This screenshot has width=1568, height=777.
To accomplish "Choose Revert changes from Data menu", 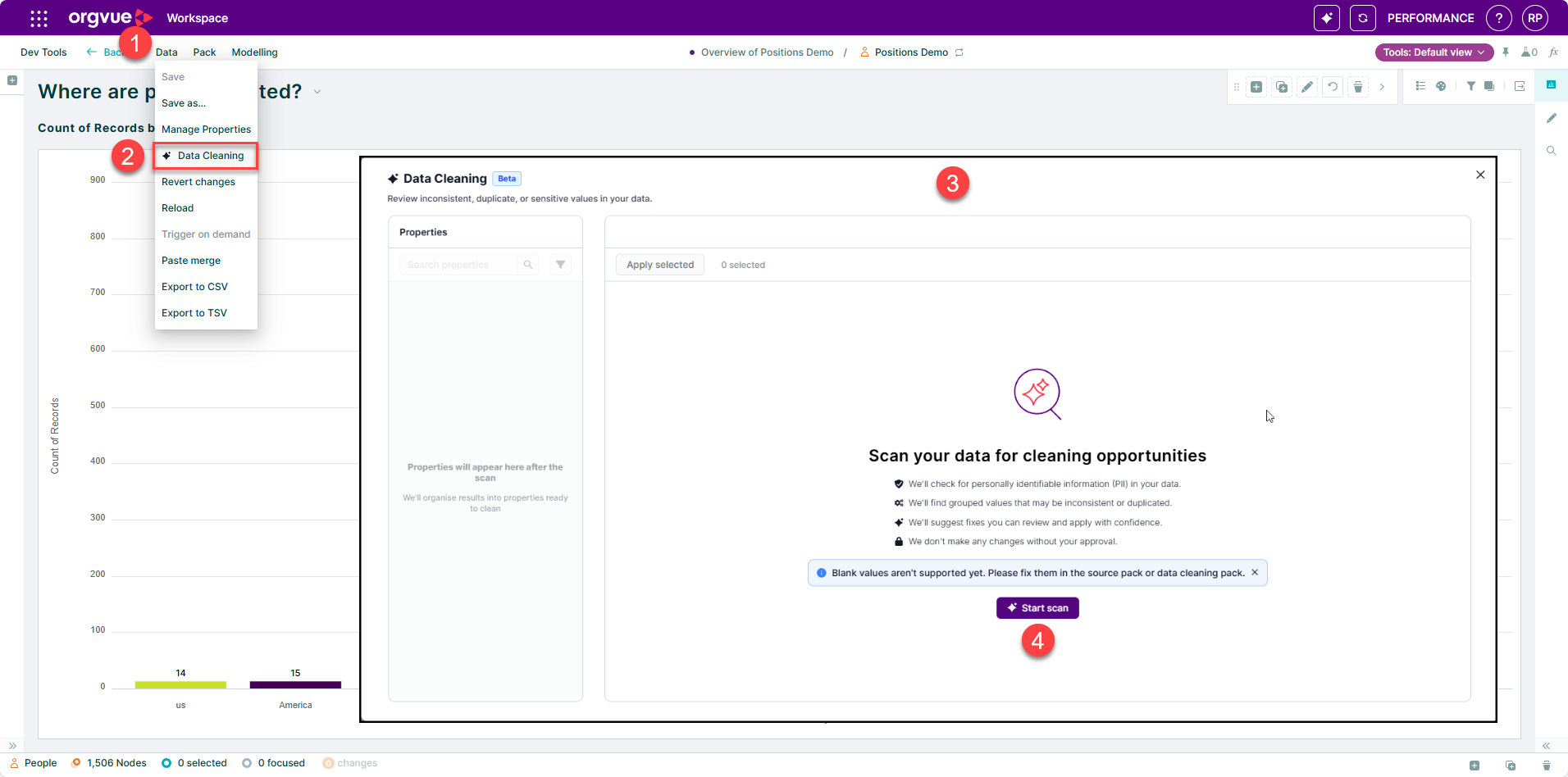I will coord(206,182).
